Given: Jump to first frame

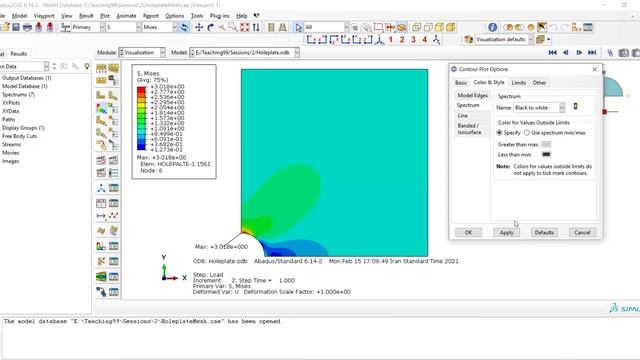Looking at the screenshot, I should point(552,53).
